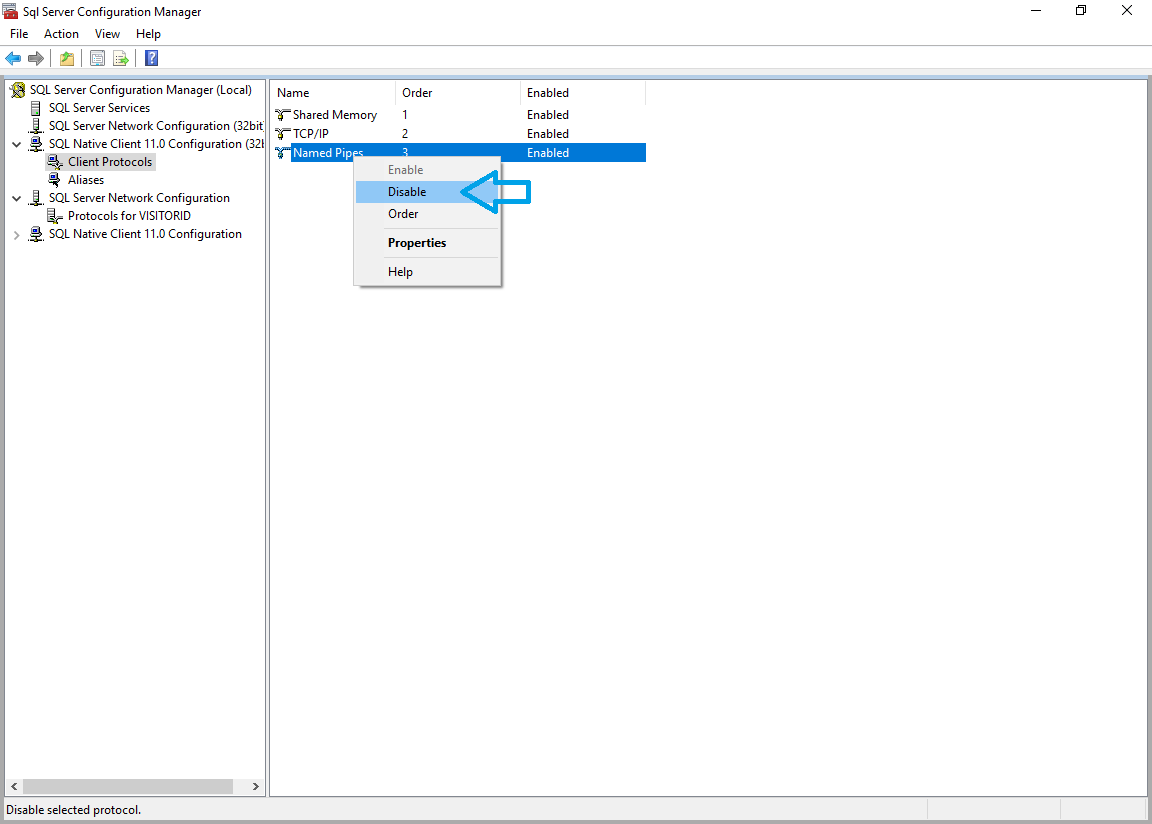Open the Action menu
The image size is (1152, 824).
pyautogui.click(x=61, y=34)
